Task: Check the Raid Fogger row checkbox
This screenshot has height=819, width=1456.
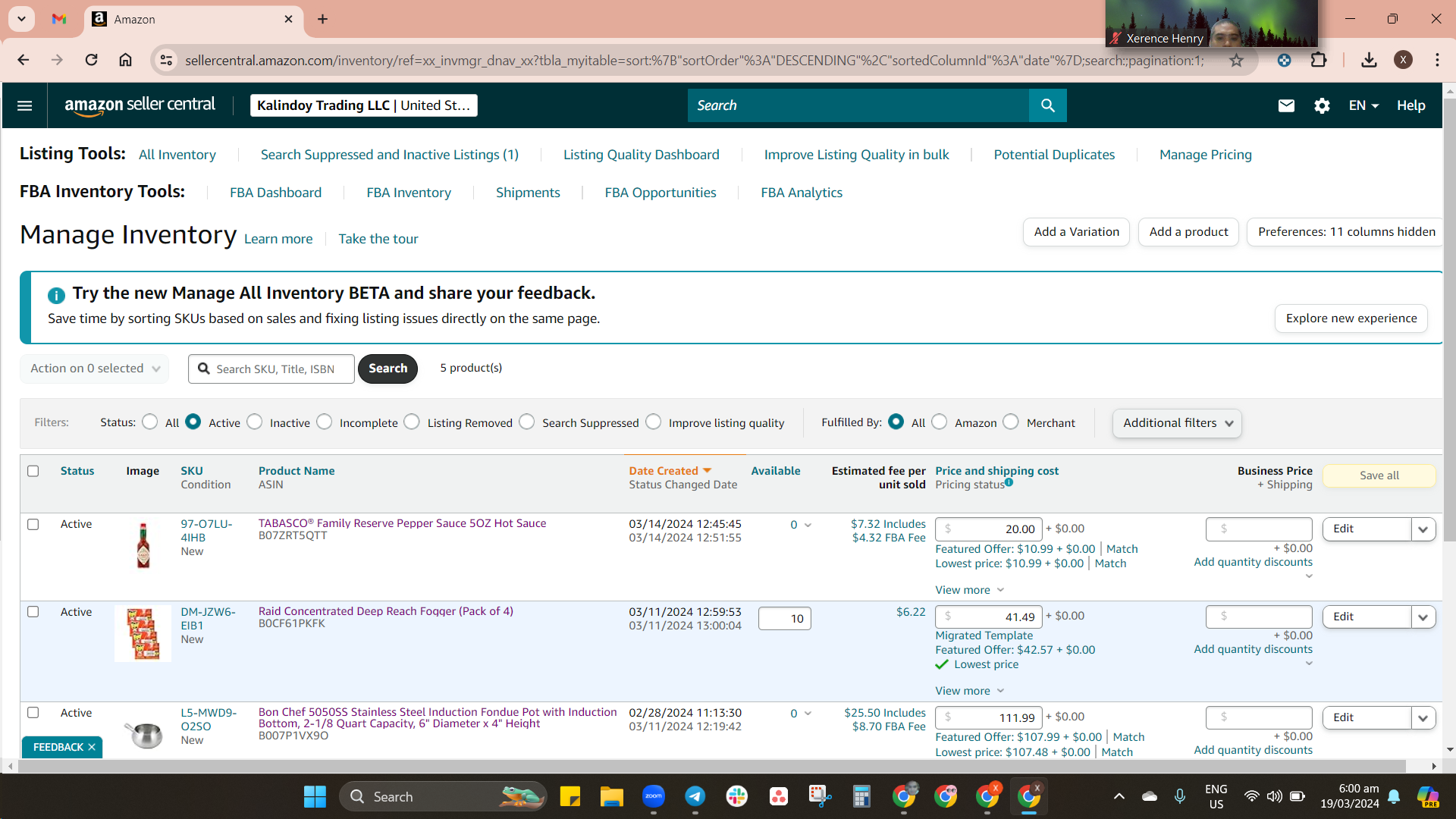Action: (33, 611)
